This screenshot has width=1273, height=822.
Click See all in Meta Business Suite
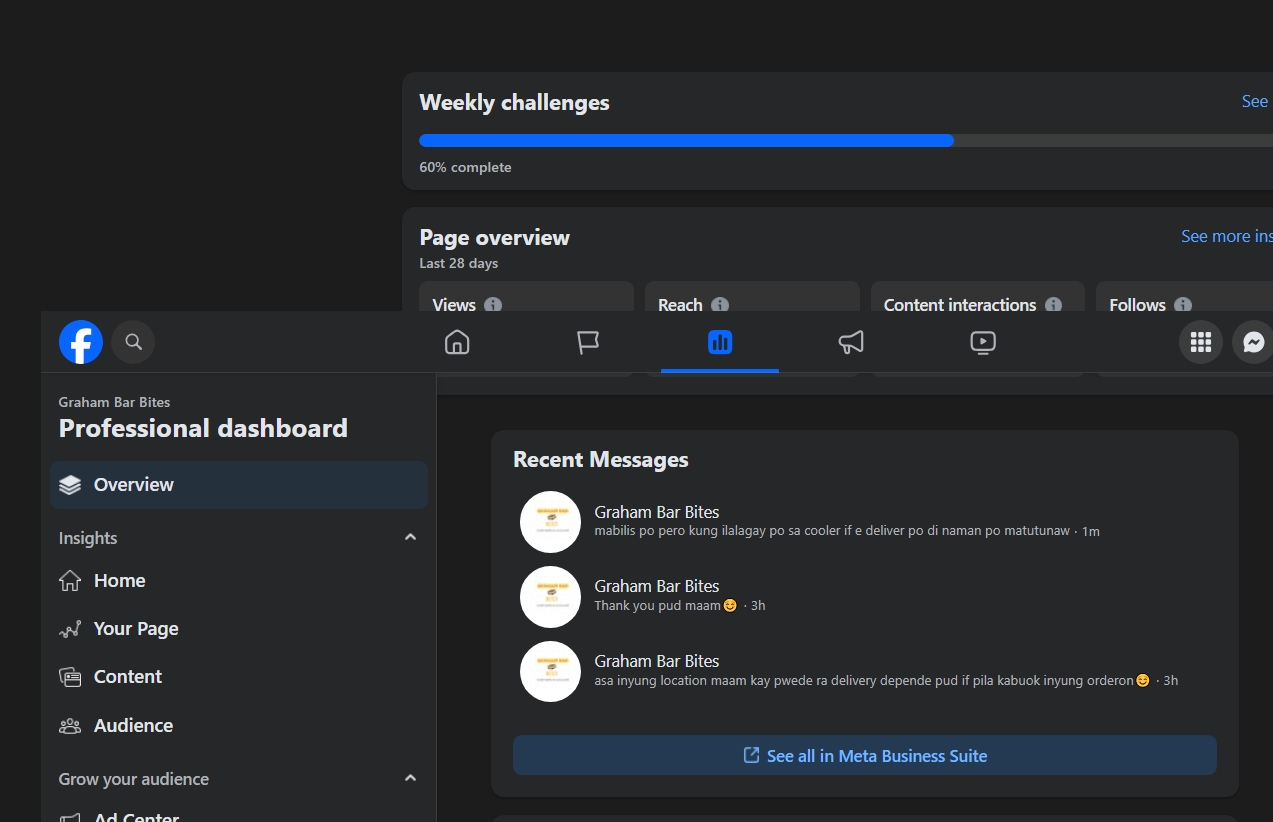(x=865, y=755)
